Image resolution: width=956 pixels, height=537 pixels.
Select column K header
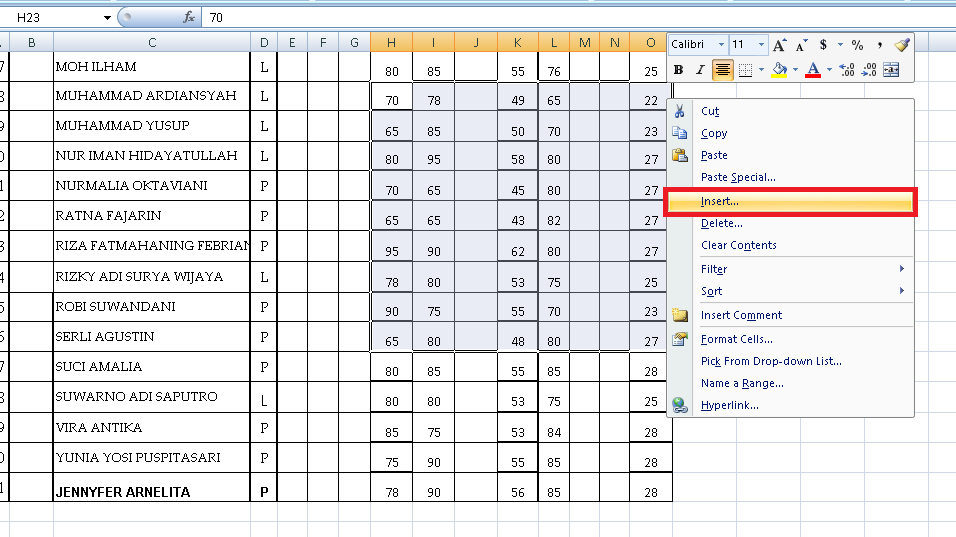click(x=518, y=42)
